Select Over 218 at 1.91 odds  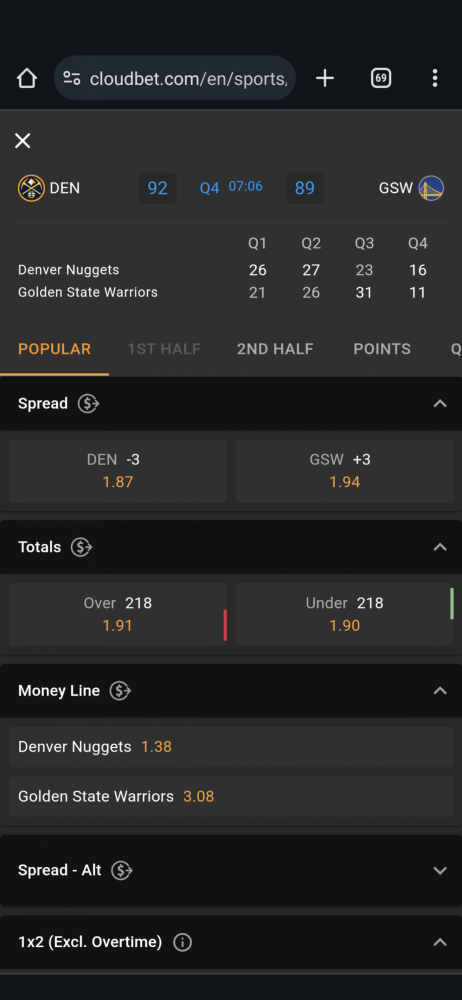click(x=118, y=614)
